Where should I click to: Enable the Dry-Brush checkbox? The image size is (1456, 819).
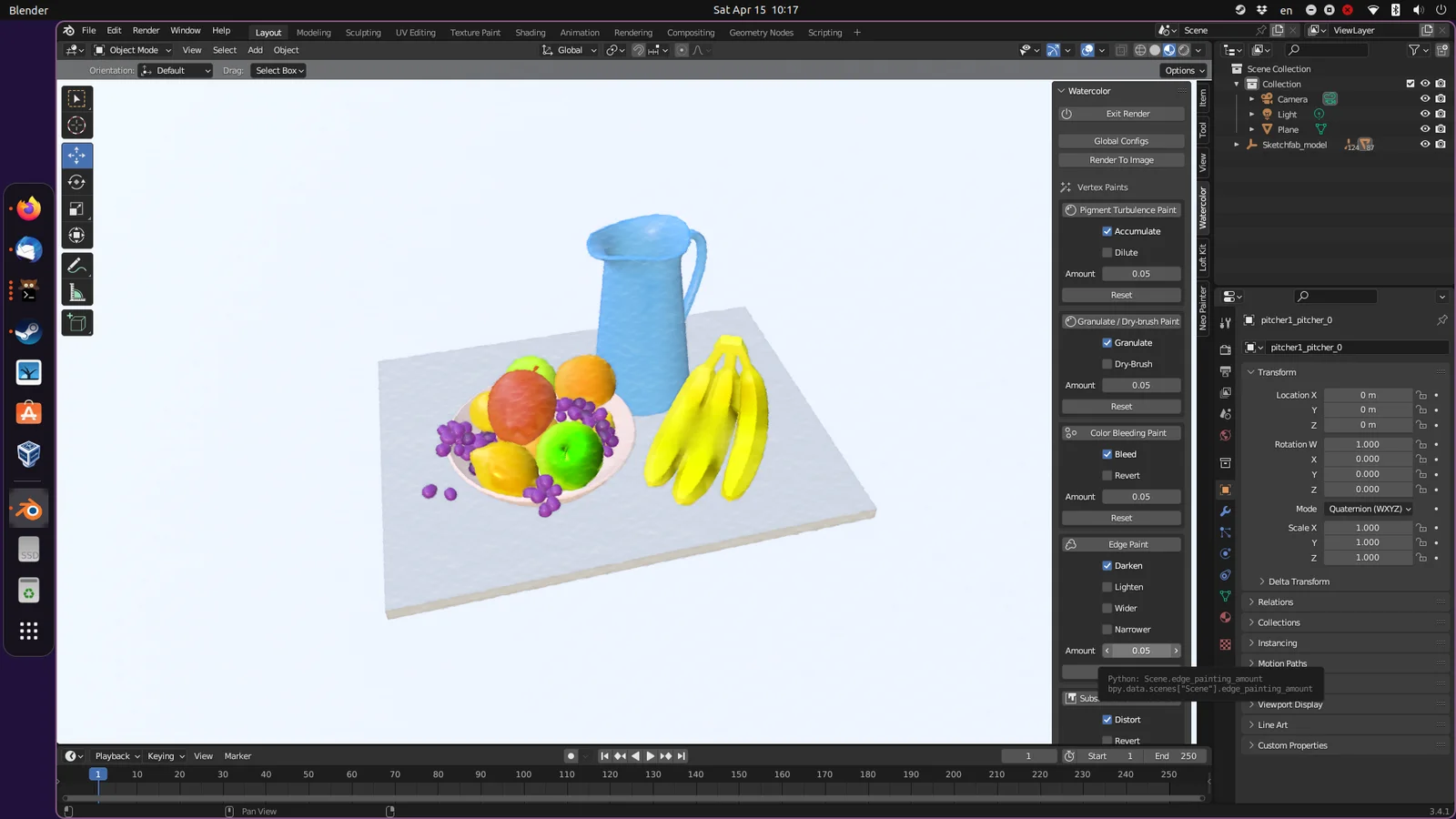[1107, 363]
